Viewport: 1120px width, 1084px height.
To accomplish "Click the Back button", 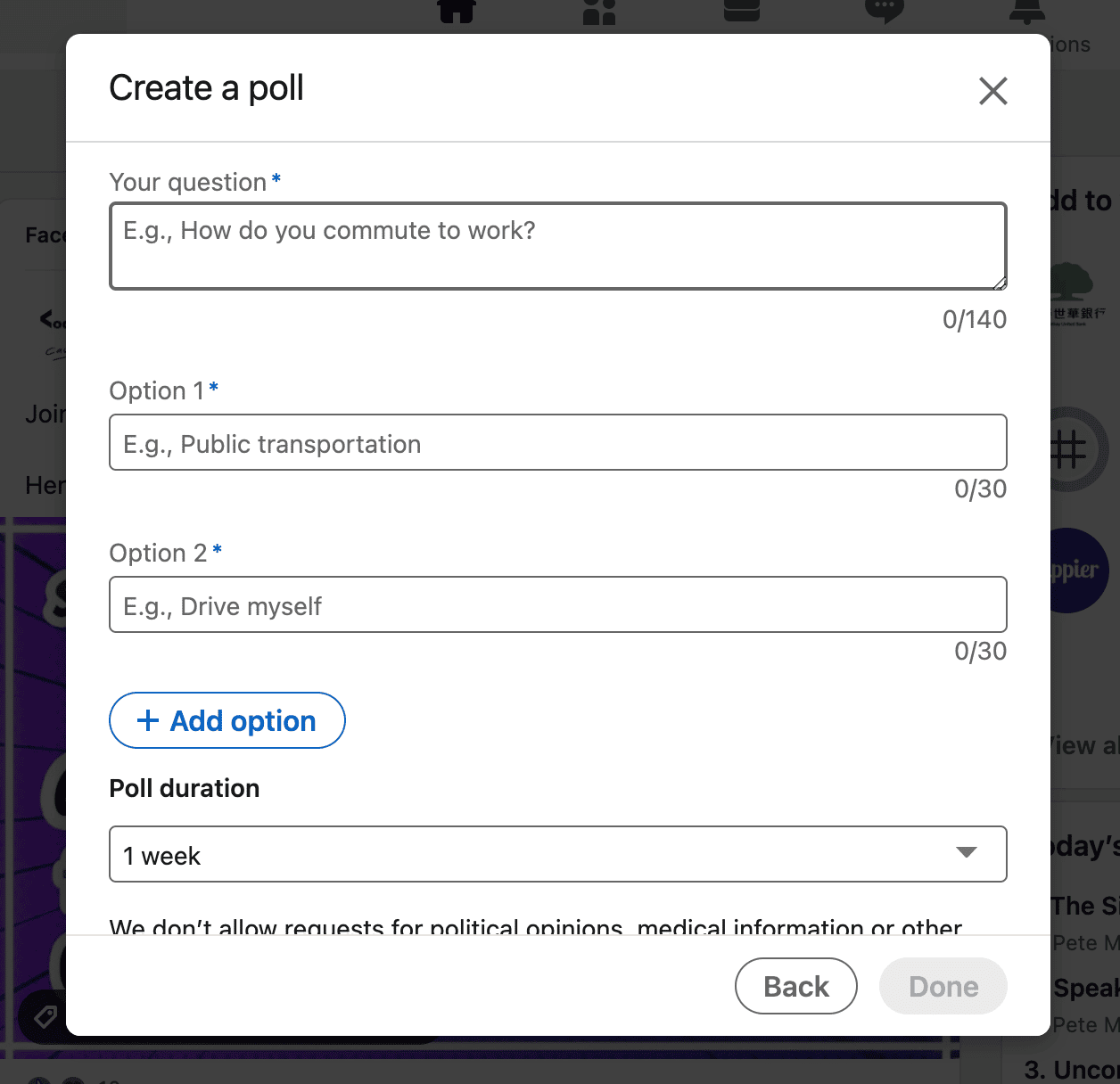I will tap(795, 986).
